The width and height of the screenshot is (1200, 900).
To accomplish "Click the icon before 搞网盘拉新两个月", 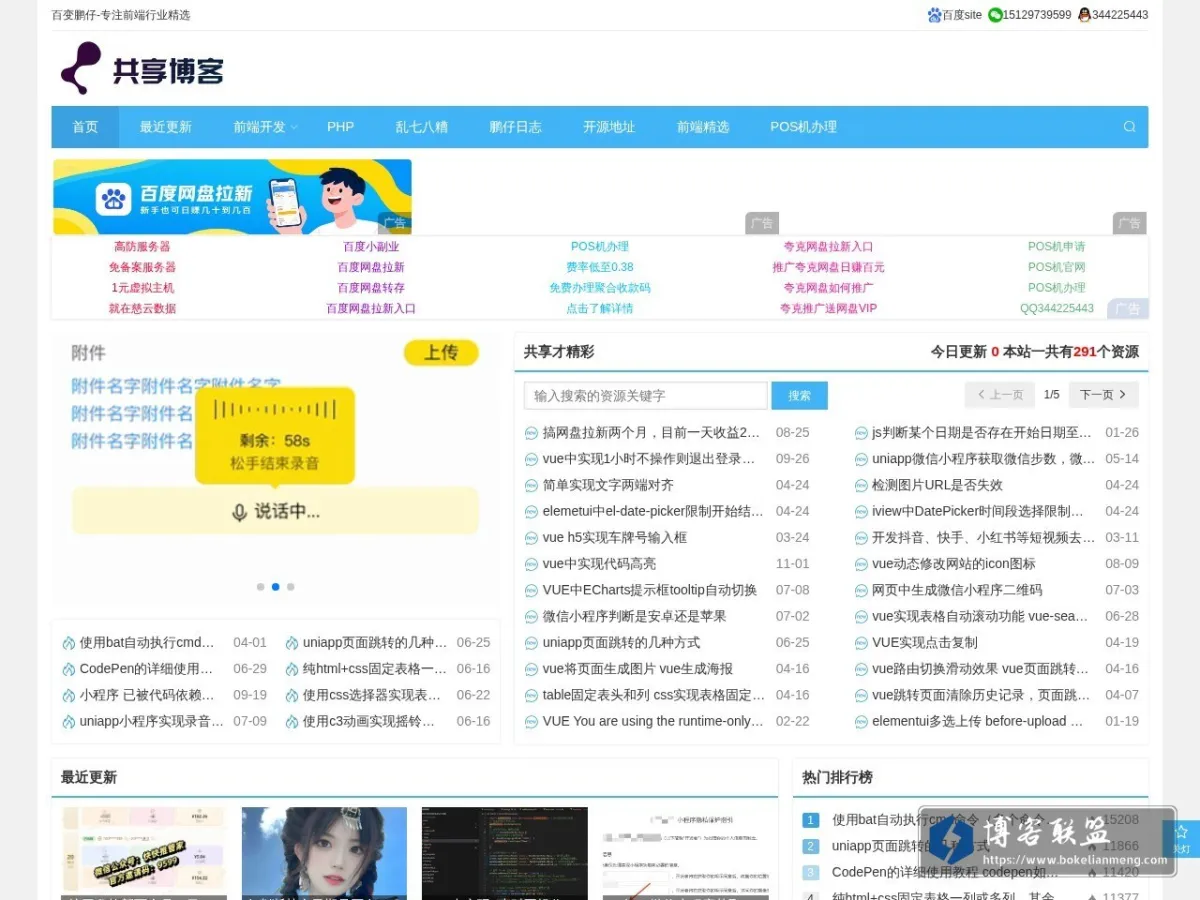I will 532,433.
